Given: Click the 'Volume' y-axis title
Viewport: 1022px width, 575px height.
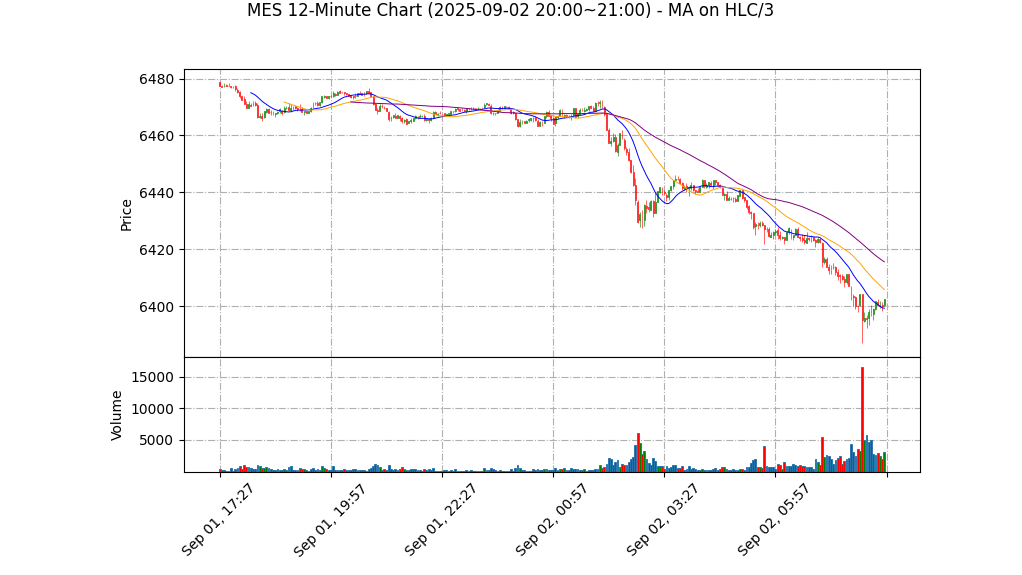Looking at the screenshot, I should coord(116,415).
